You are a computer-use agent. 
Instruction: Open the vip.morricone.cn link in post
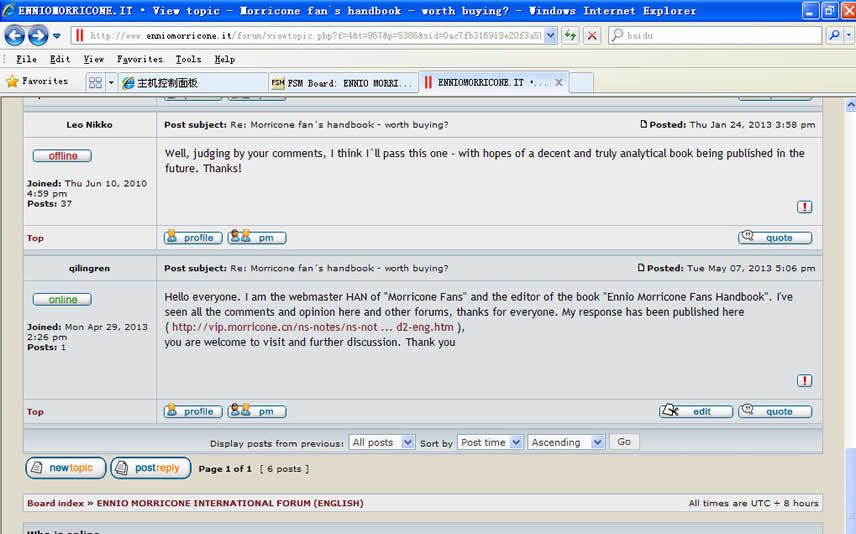(x=313, y=327)
